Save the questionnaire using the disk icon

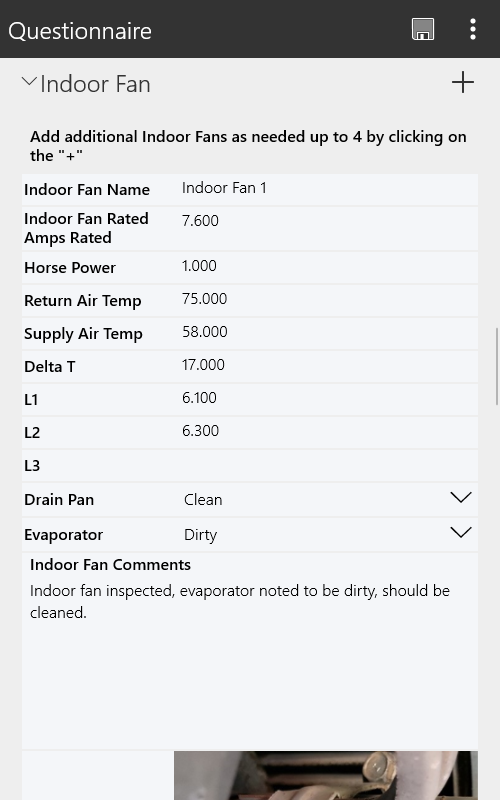[422, 29]
